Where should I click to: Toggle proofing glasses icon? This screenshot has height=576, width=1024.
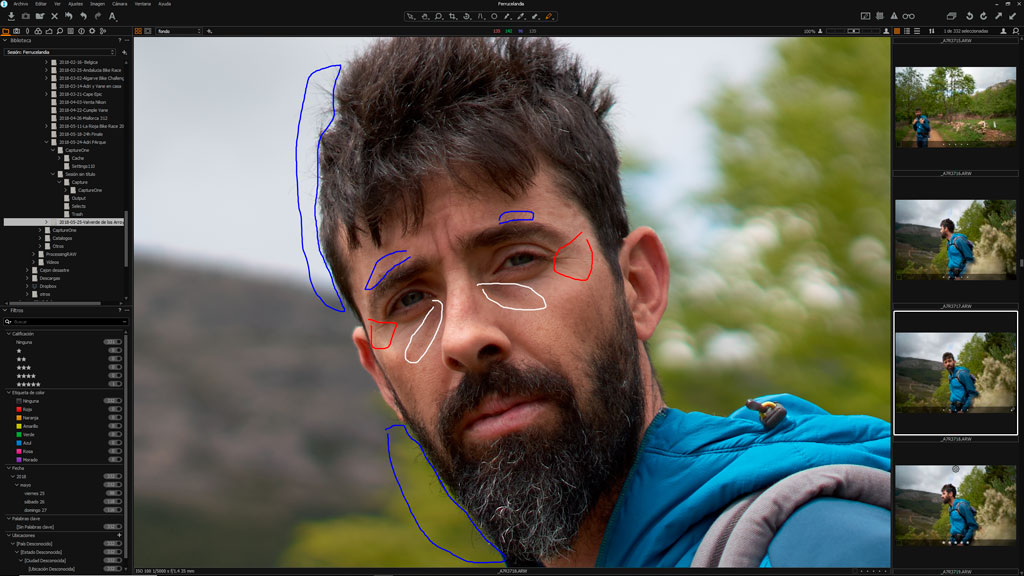click(908, 16)
